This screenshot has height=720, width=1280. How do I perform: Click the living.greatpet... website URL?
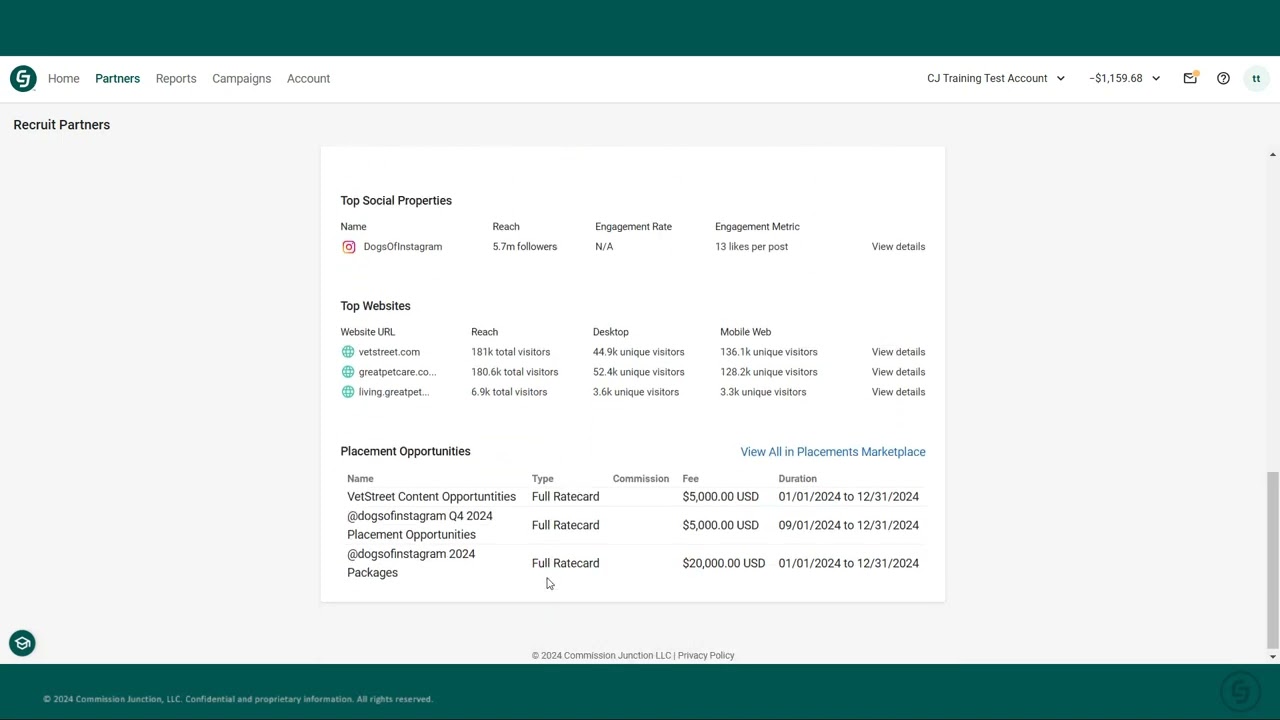pos(394,392)
